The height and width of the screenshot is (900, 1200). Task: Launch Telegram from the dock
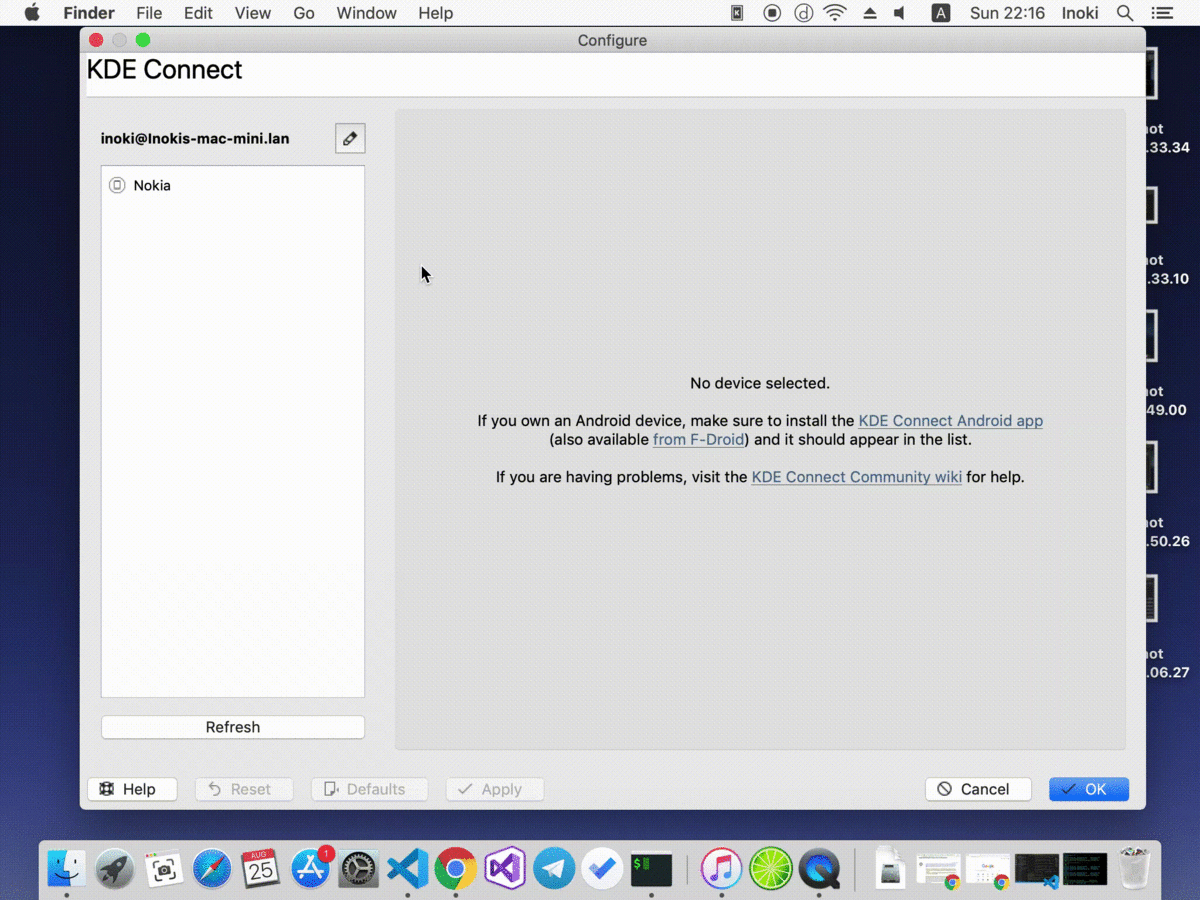click(554, 869)
